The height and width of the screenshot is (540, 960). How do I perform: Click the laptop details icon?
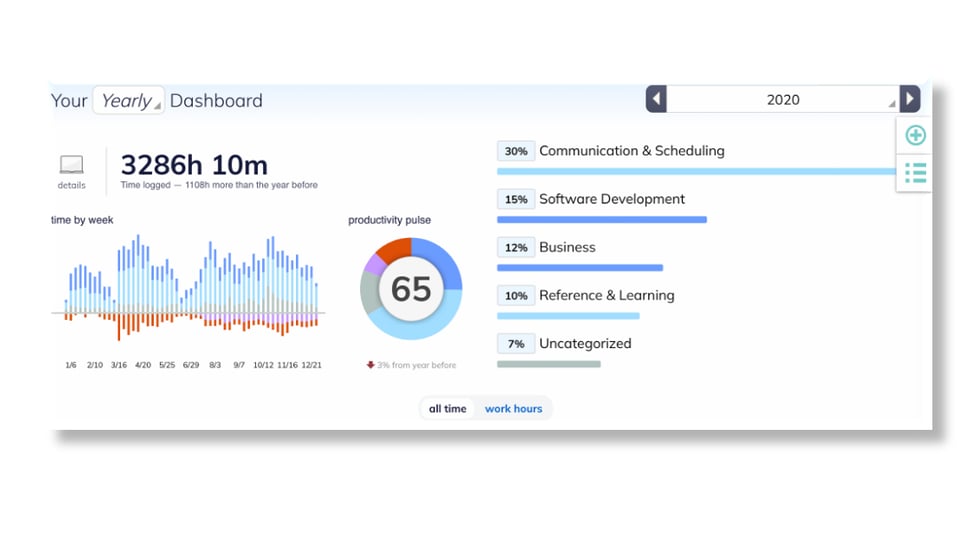71,165
